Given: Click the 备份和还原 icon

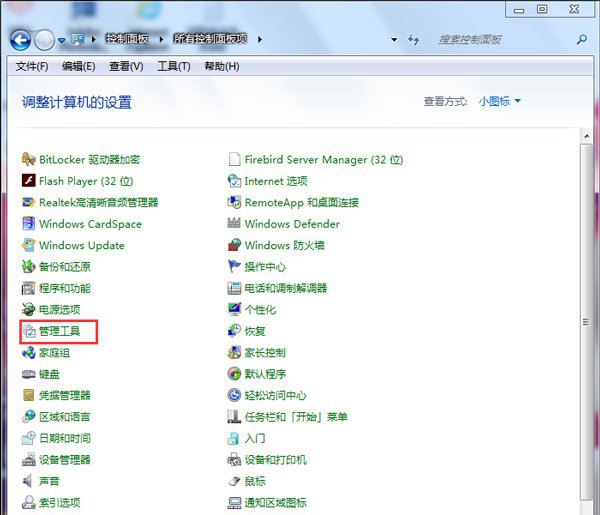Looking at the screenshot, I should point(29,266).
